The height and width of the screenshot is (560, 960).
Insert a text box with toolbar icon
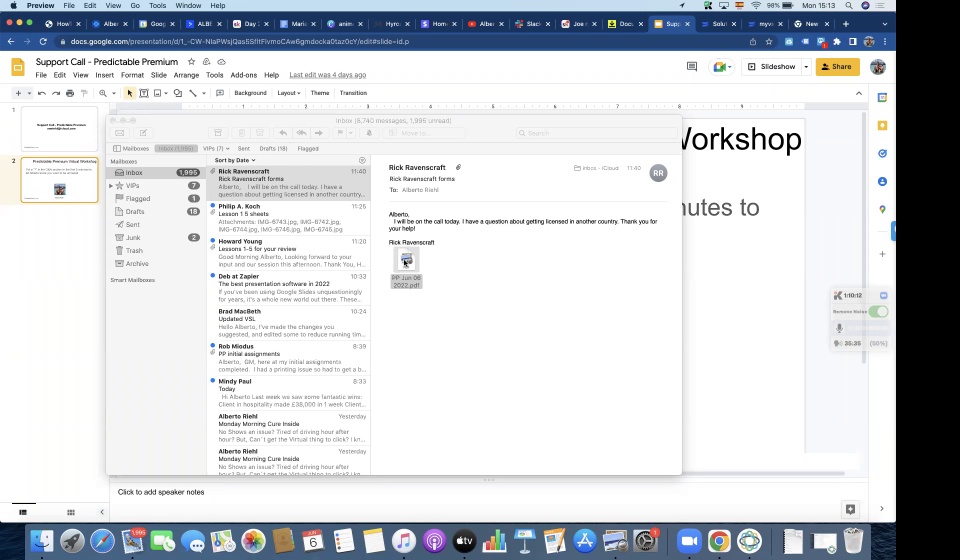point(144,93)
